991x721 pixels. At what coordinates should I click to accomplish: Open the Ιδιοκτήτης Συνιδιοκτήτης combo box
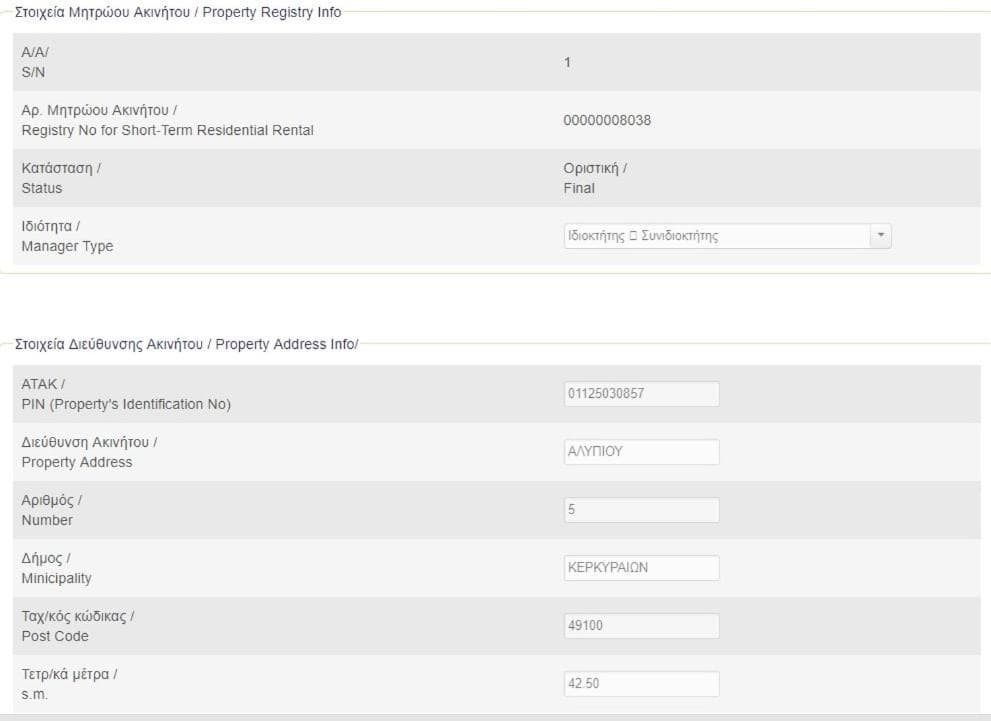click(x=716, y=236)
